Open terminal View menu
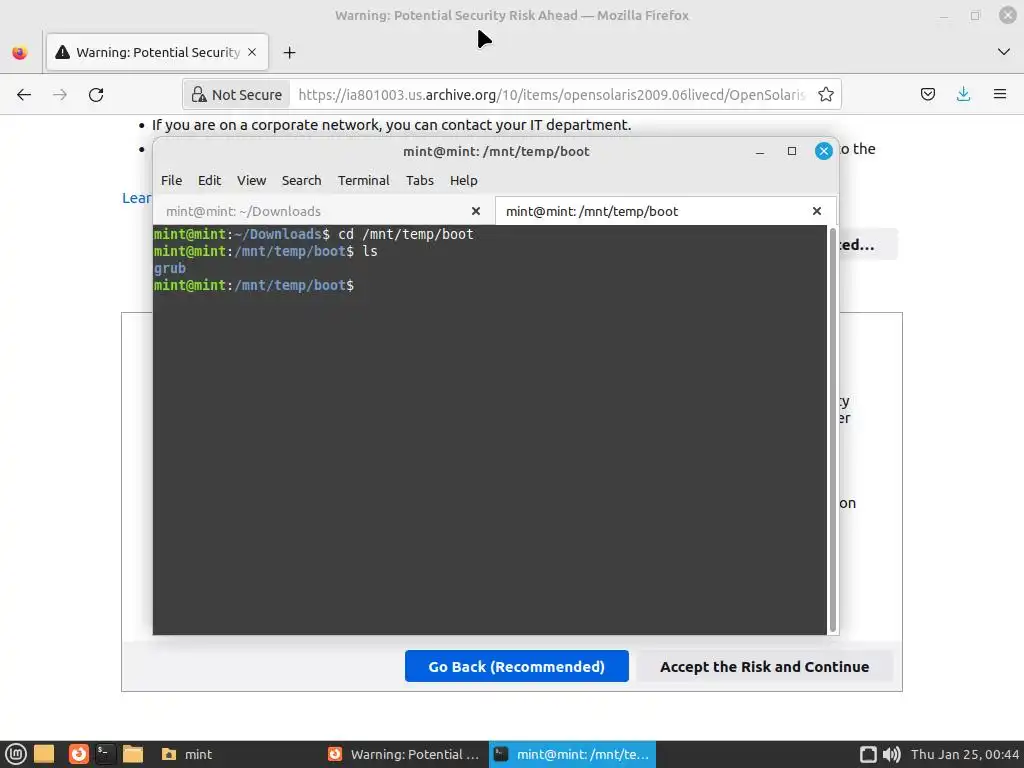The image size is (1024, 768). point(251,180)
